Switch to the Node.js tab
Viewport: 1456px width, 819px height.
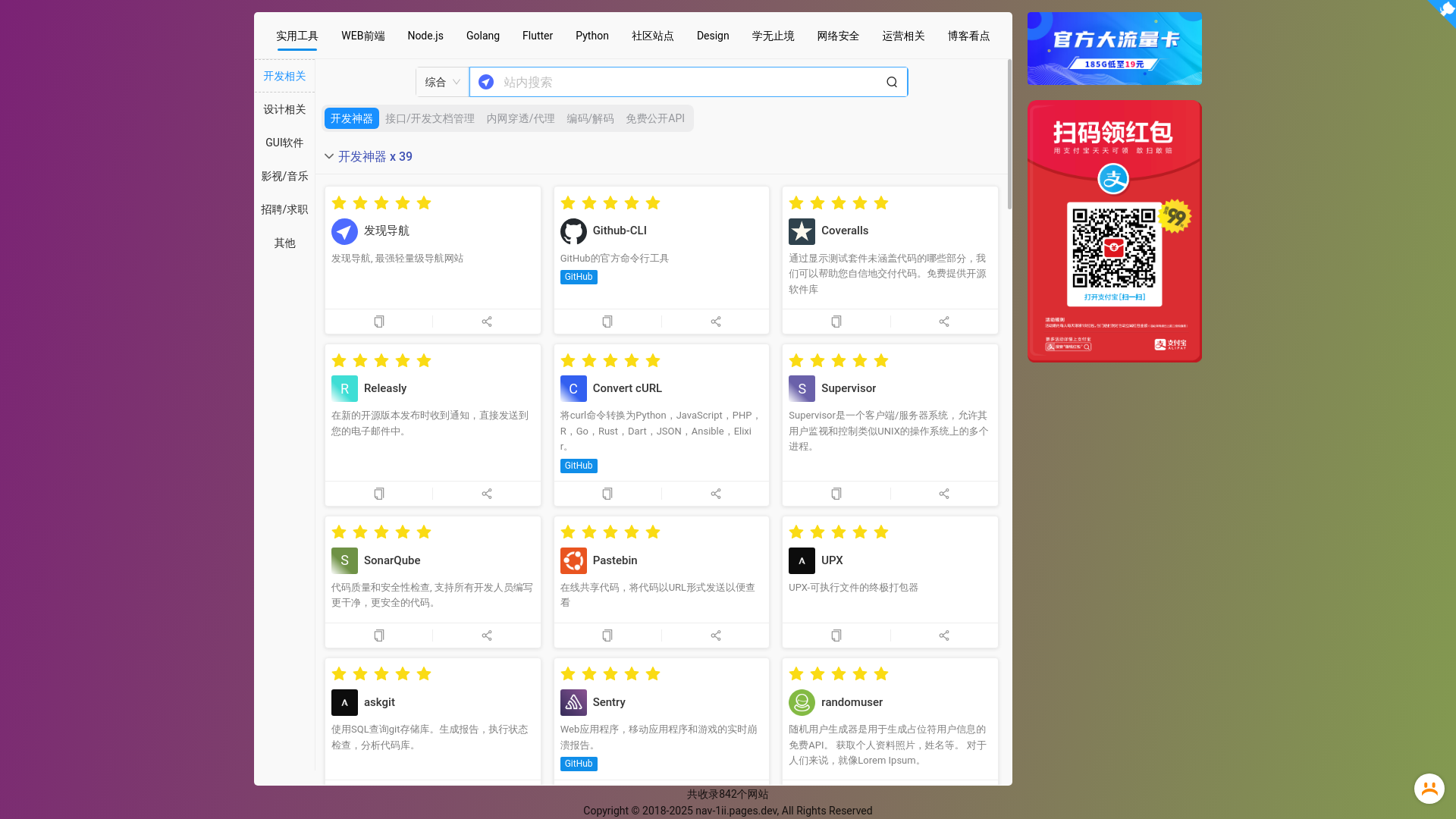(x=425, y=36)
